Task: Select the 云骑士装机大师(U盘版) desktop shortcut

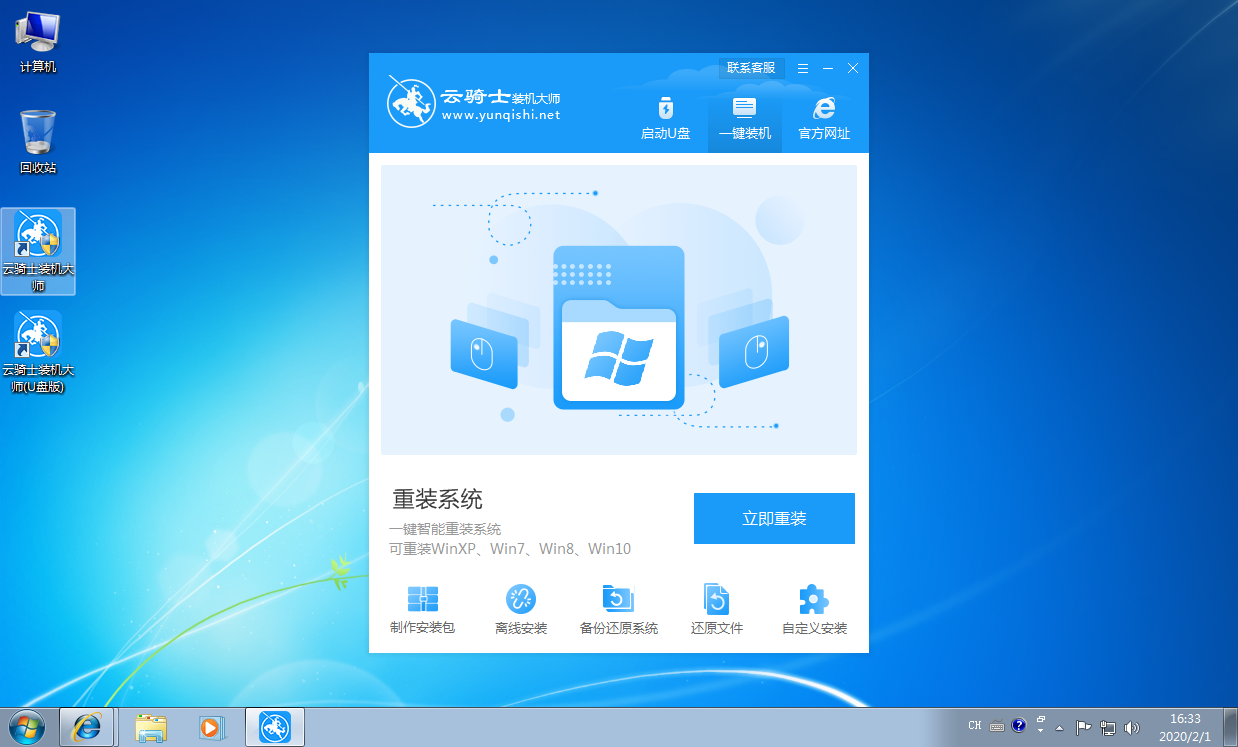Action: (x=38, y=352)
